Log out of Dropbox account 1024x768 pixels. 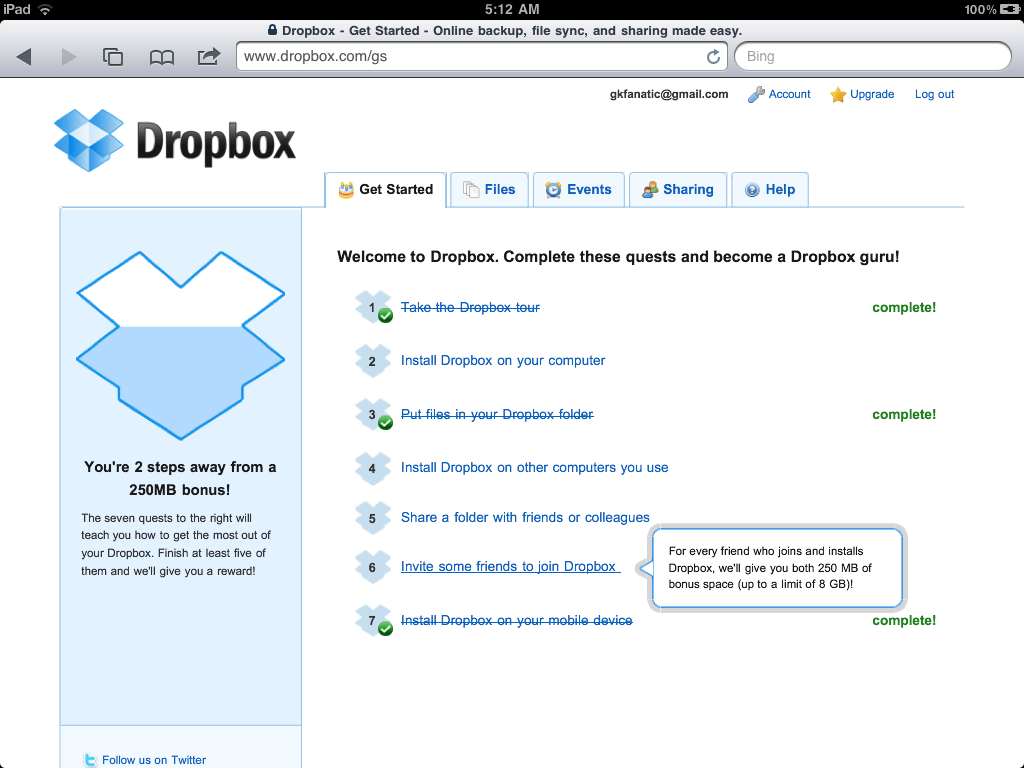coord(934,95)
